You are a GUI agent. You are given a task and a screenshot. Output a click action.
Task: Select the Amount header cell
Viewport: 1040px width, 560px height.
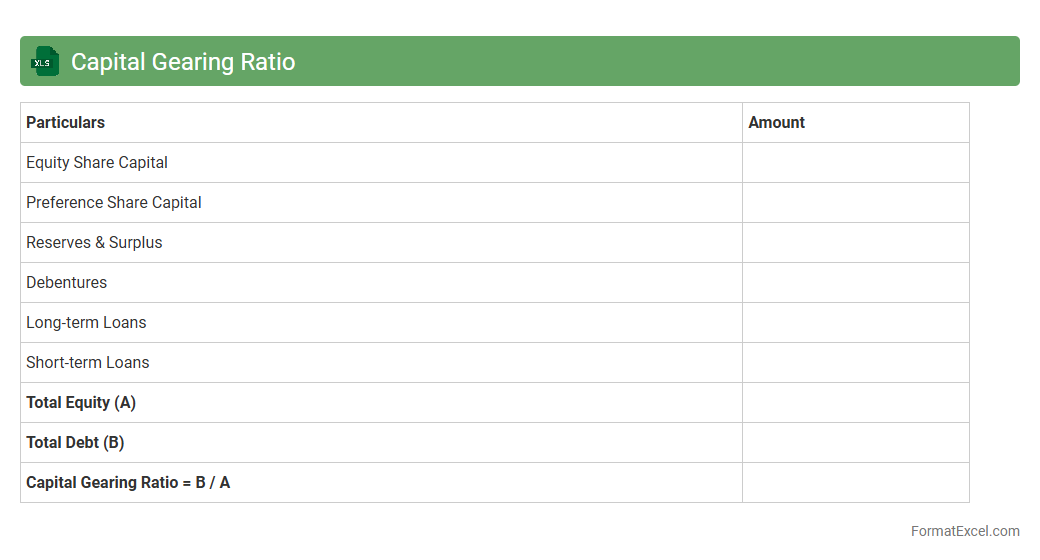click(776, 123)
